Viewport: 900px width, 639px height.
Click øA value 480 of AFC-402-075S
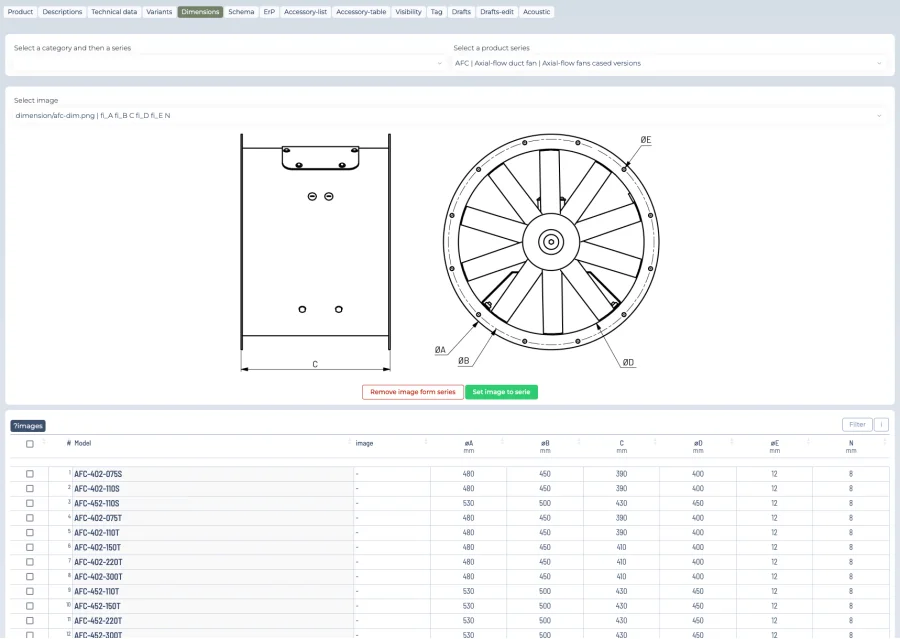(x=468, y=474)
